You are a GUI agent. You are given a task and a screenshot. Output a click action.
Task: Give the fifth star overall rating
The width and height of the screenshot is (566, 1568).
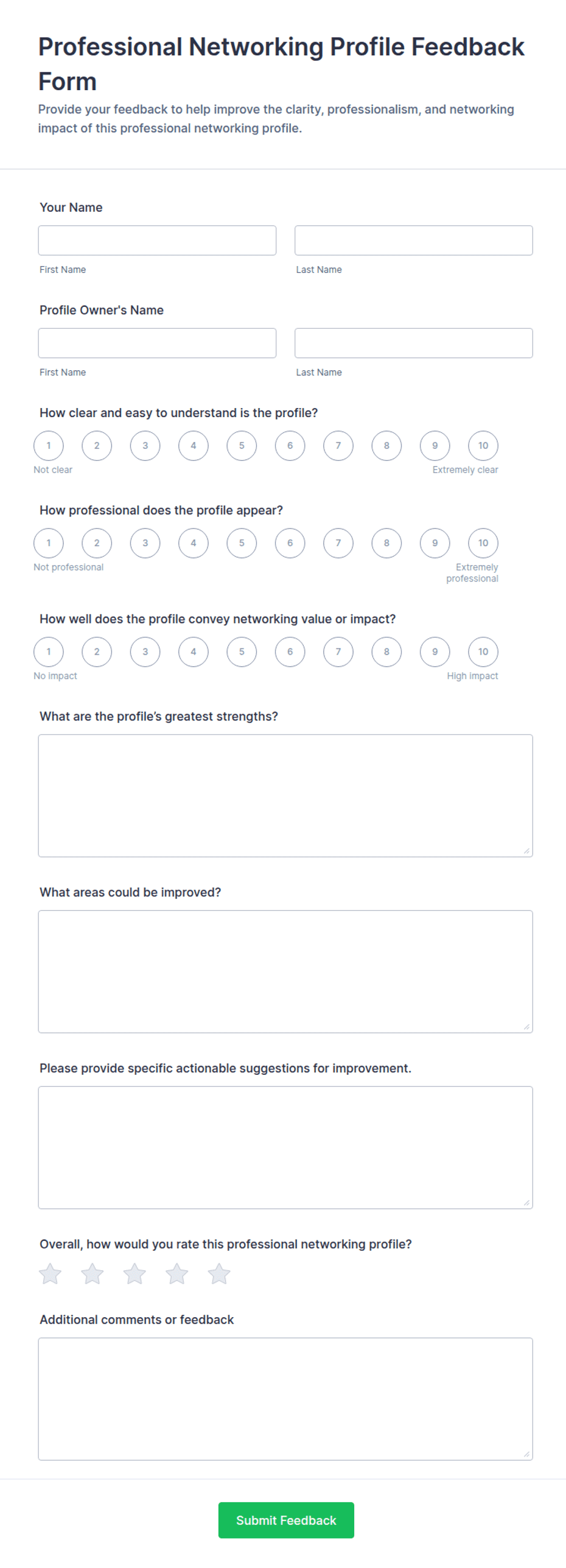tap(219, 1273)
